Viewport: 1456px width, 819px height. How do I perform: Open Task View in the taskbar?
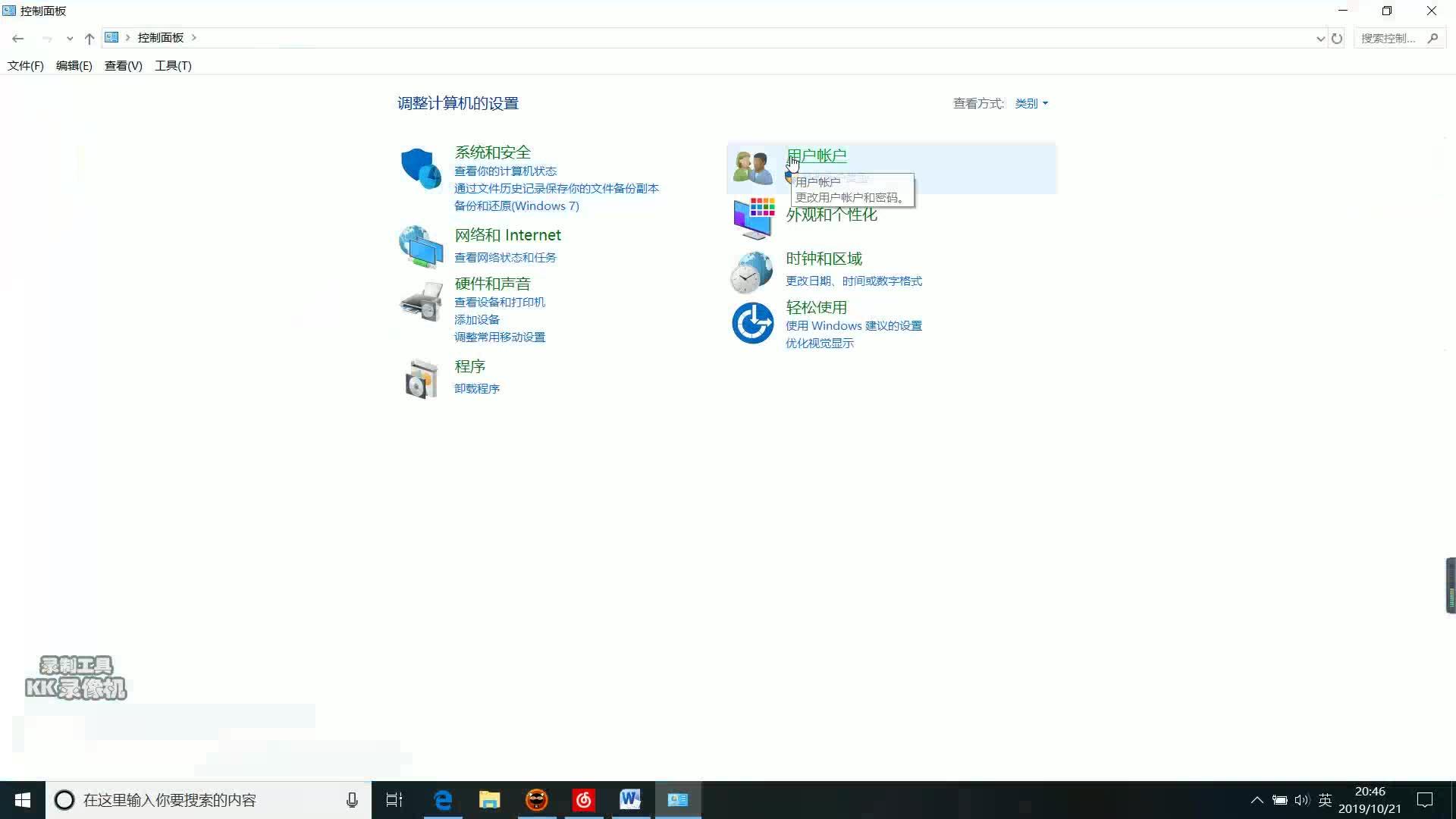(x=394, y=800)
